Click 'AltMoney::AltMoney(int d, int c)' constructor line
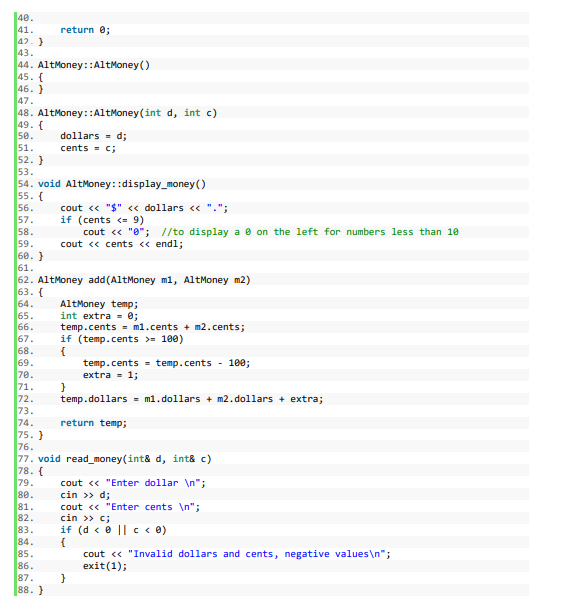Screen dimensions: 569x613 coord(127,113)
